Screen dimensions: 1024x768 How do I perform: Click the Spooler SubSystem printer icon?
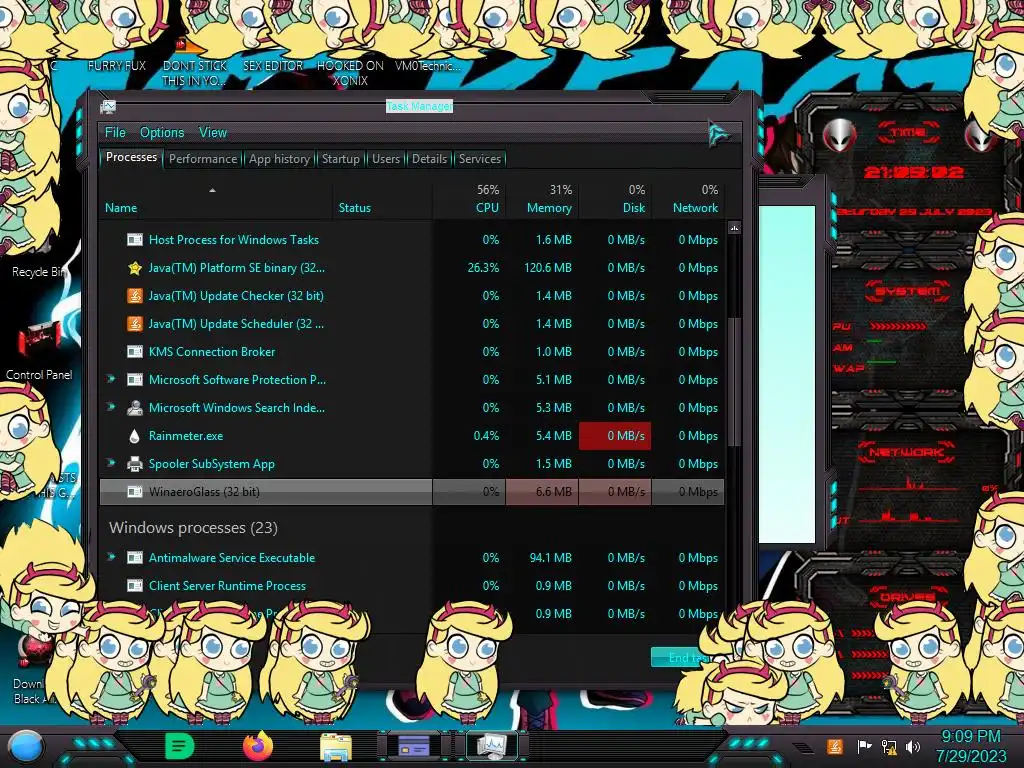tap(135, 464)
